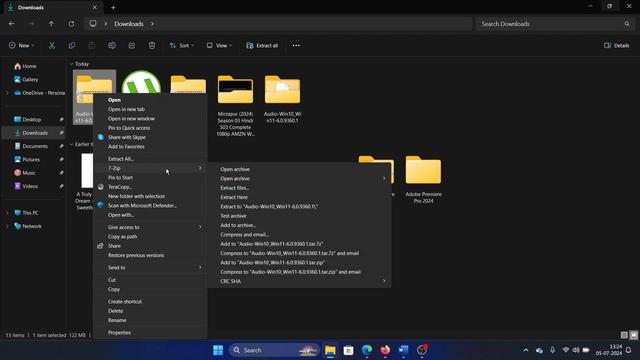640x360 pixels.
Task: Select Test archive in 7-Zip submenu
Action: 233,216
